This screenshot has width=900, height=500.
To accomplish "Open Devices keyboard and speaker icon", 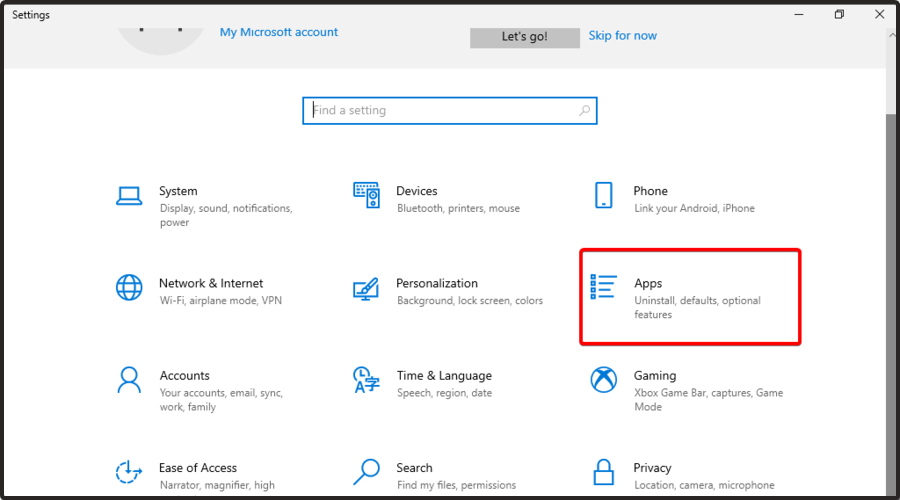I will point(366,195).
